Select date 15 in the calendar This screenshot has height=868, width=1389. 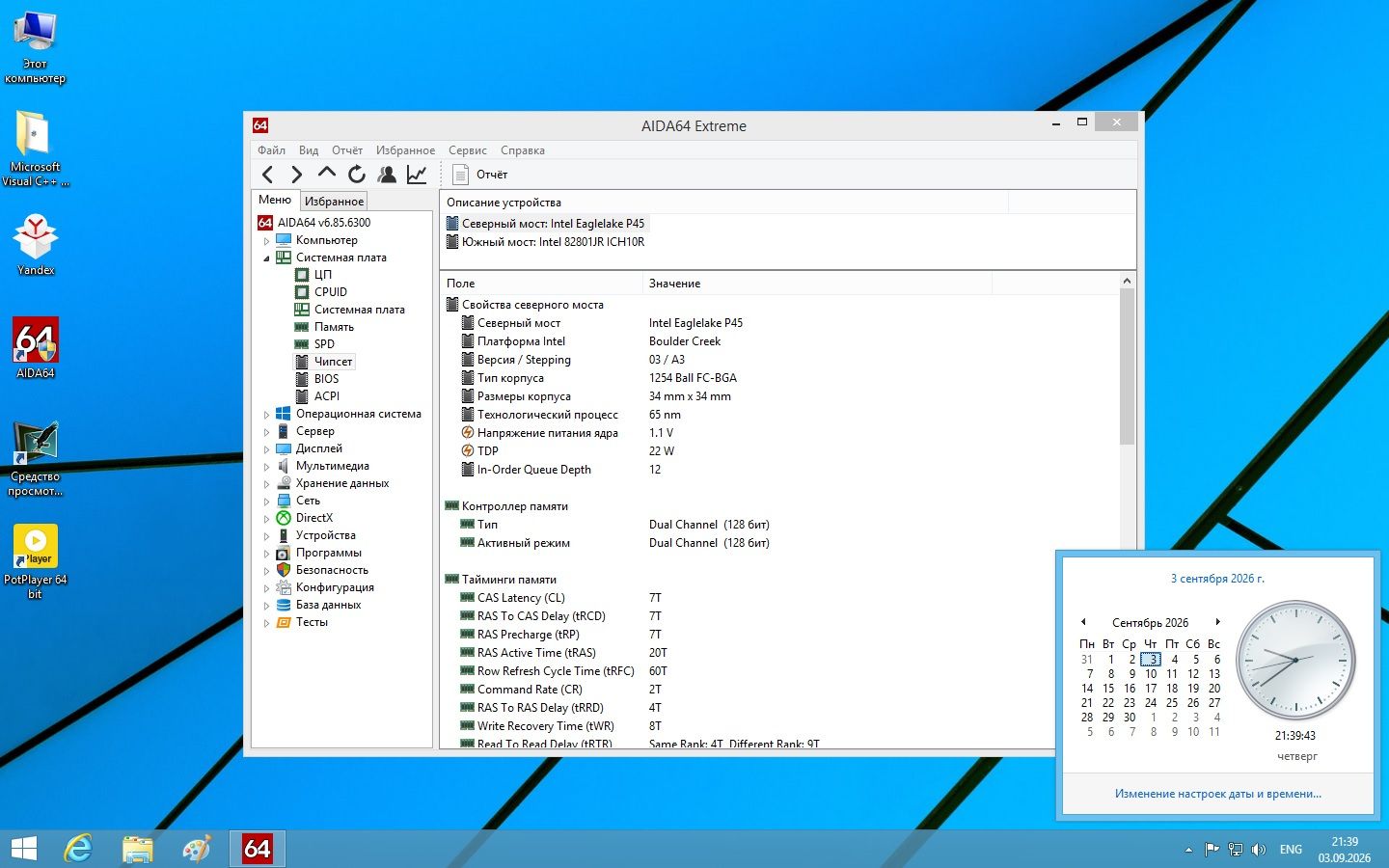pos(1108,689)
